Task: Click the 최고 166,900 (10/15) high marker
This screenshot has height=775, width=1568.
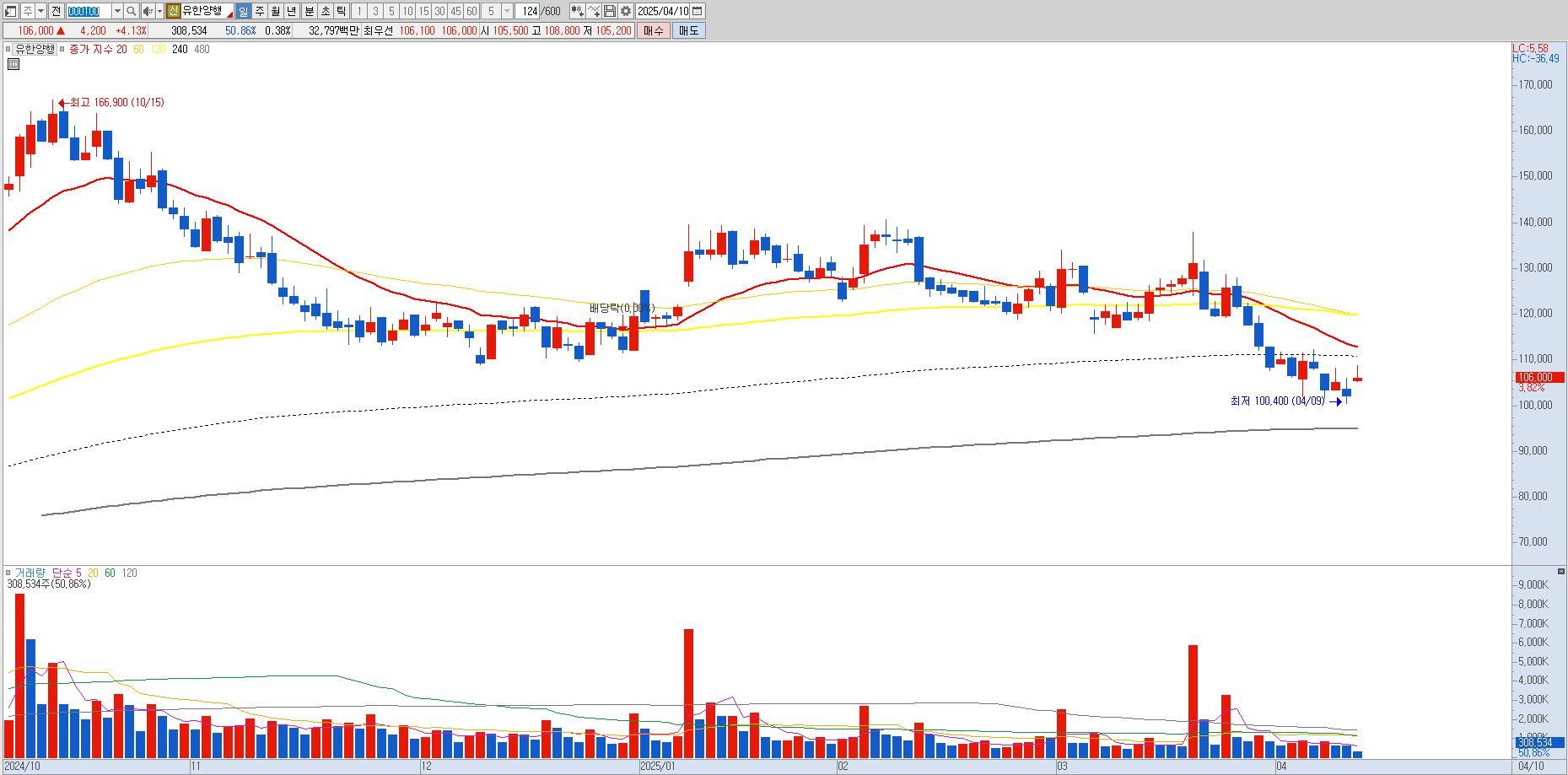Action: (x=112, y=103)
